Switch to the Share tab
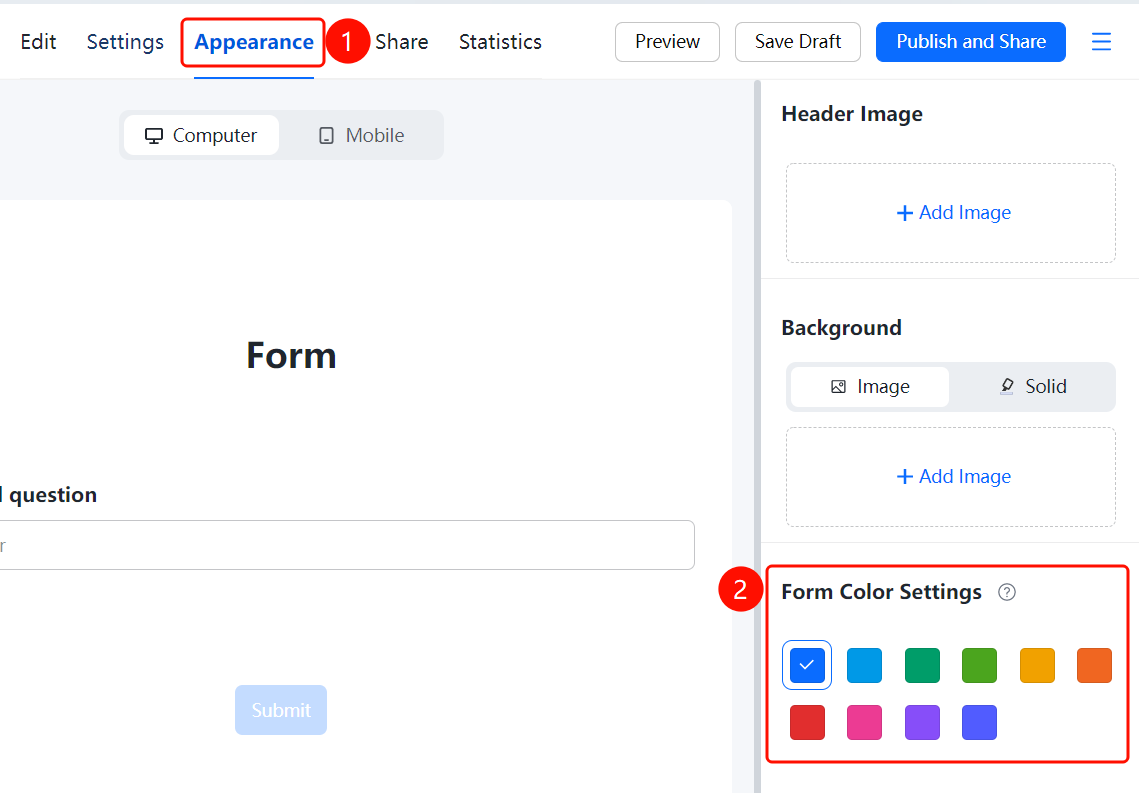 pos(402,42)
